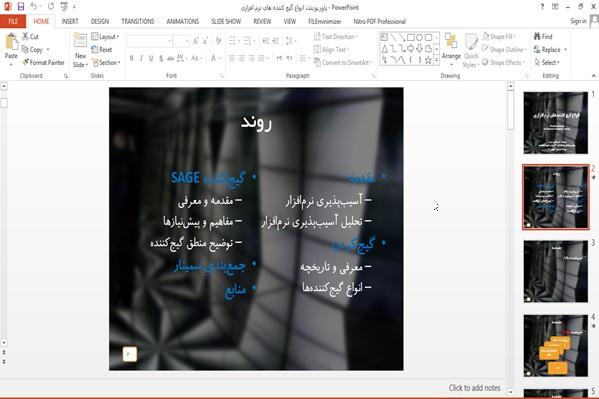
Task: Open the Nitro PDF Professional tab
Action: 380,21
